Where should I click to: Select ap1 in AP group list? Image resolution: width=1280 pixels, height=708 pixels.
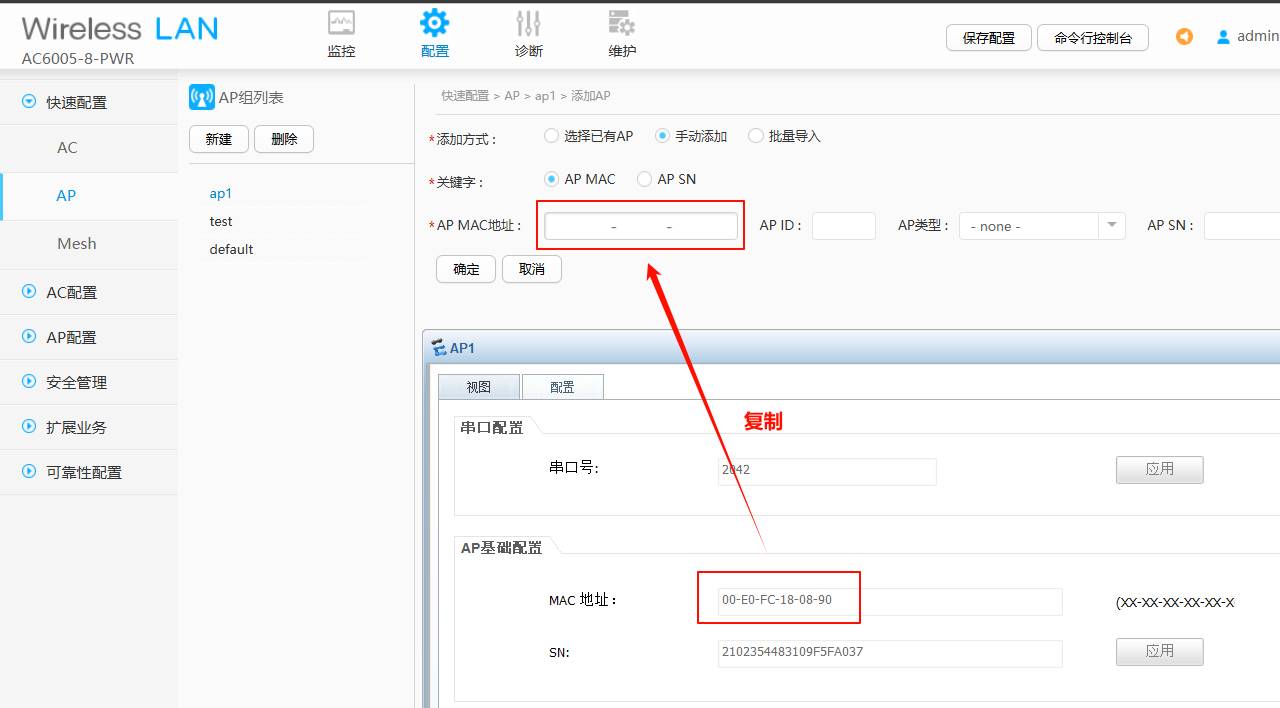pyautogui.click(x=221, y=193)
